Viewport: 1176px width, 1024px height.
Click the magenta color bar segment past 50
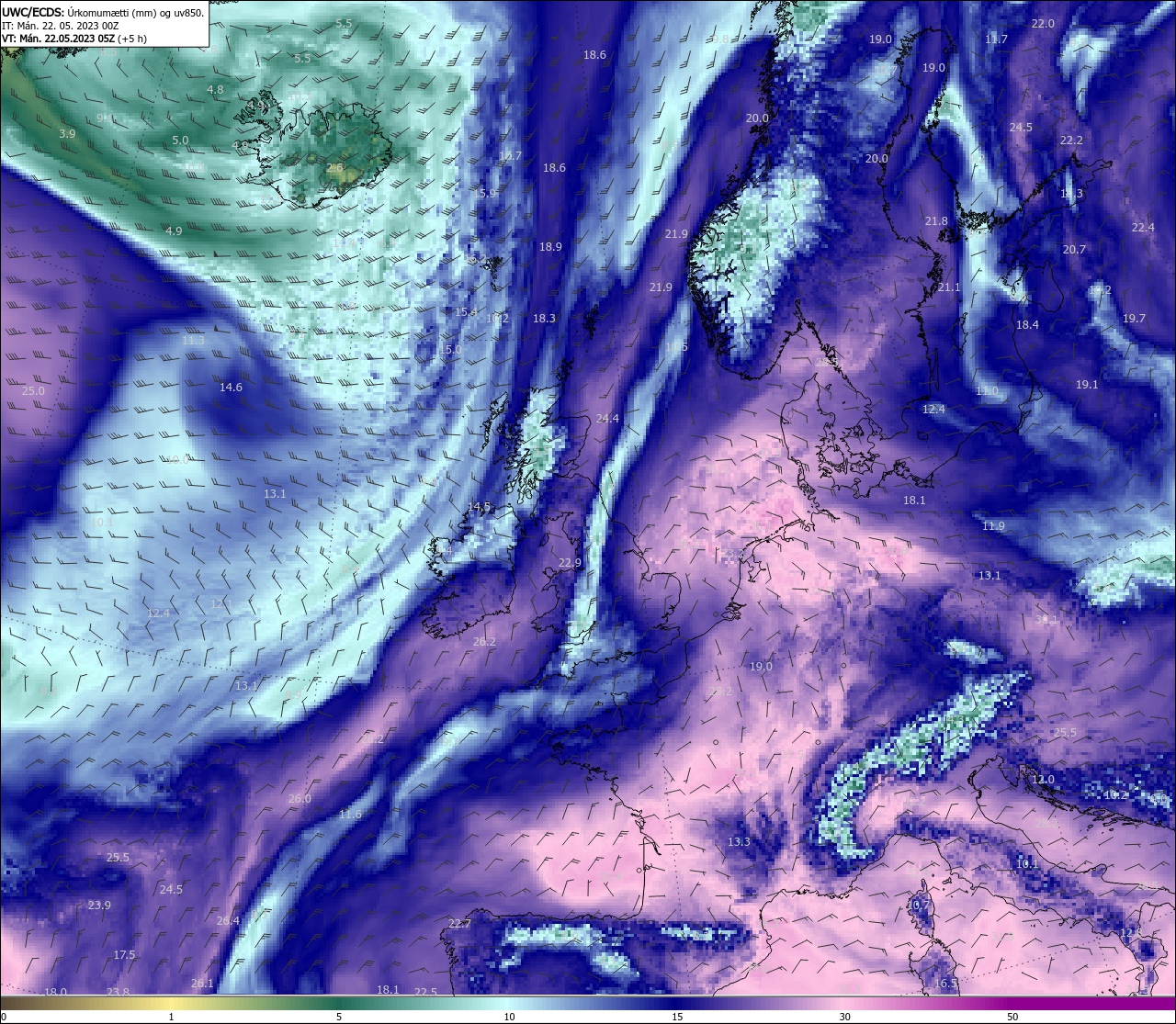[1093, 1004]
